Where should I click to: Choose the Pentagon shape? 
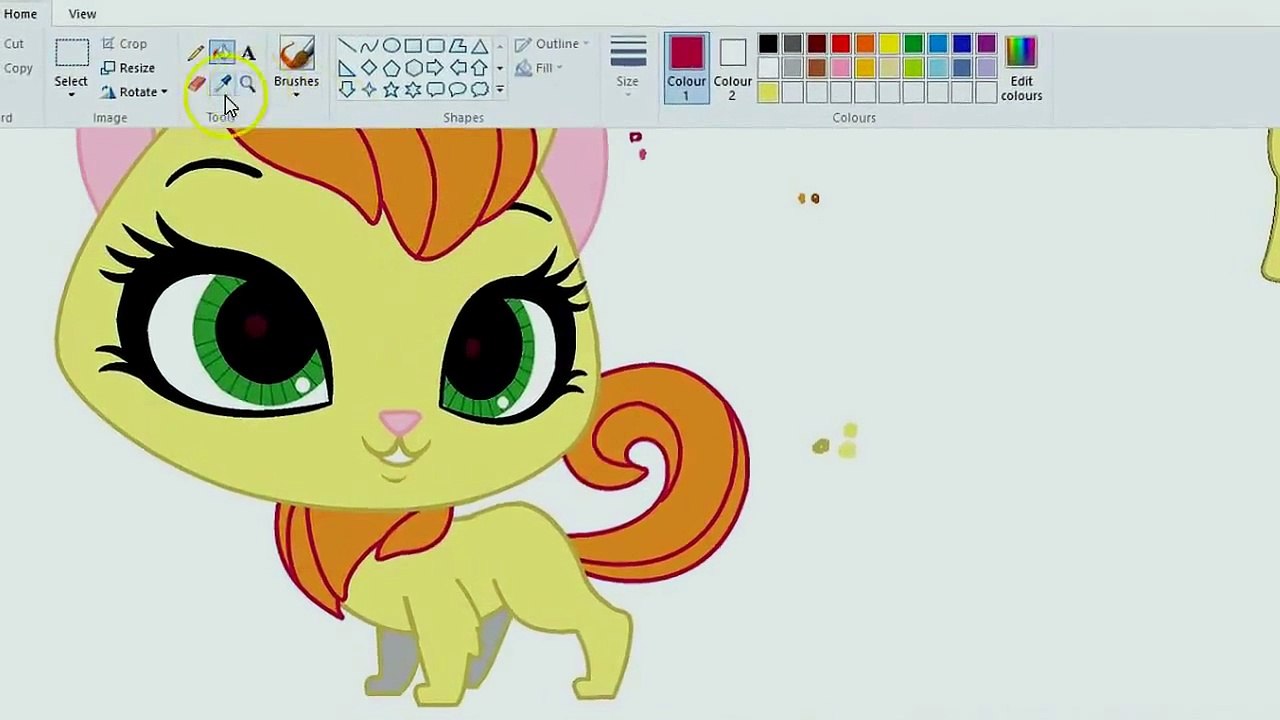pos(391,68)
